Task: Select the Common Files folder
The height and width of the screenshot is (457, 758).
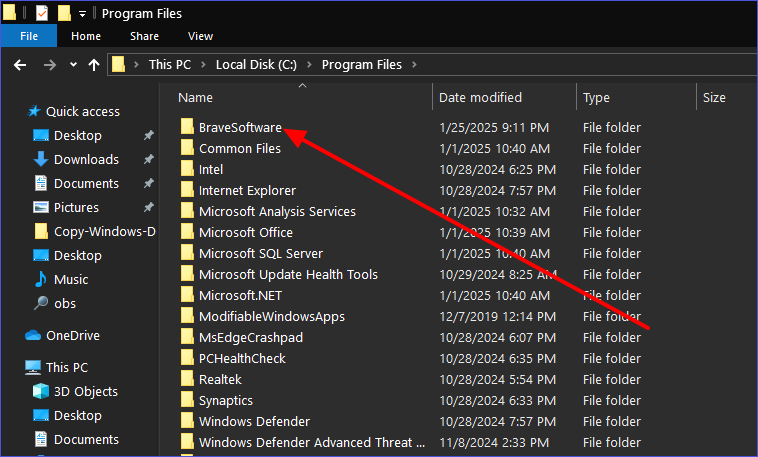Action: (x=240, y=148)
